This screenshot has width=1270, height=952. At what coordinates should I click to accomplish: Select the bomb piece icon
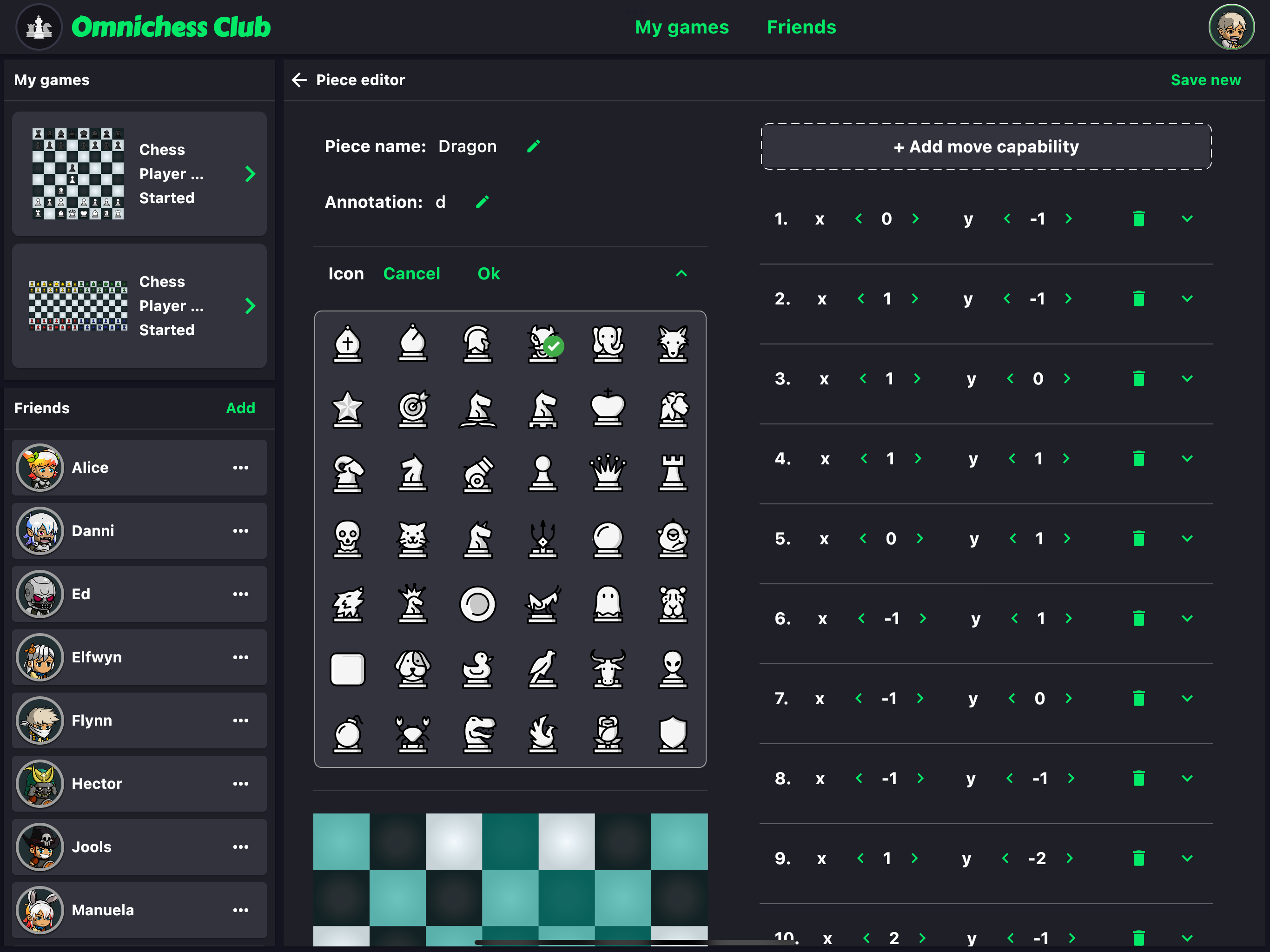point(347,734)
